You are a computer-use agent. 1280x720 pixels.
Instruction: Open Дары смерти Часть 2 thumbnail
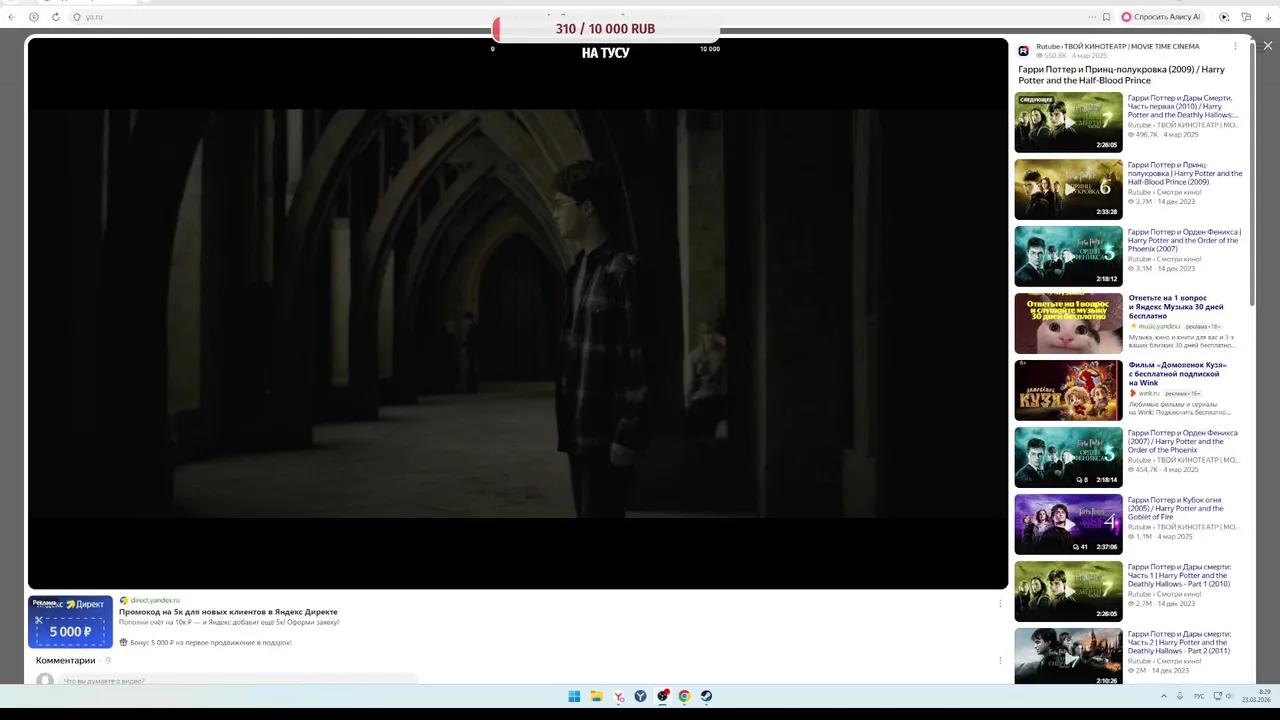point(1068,656)
